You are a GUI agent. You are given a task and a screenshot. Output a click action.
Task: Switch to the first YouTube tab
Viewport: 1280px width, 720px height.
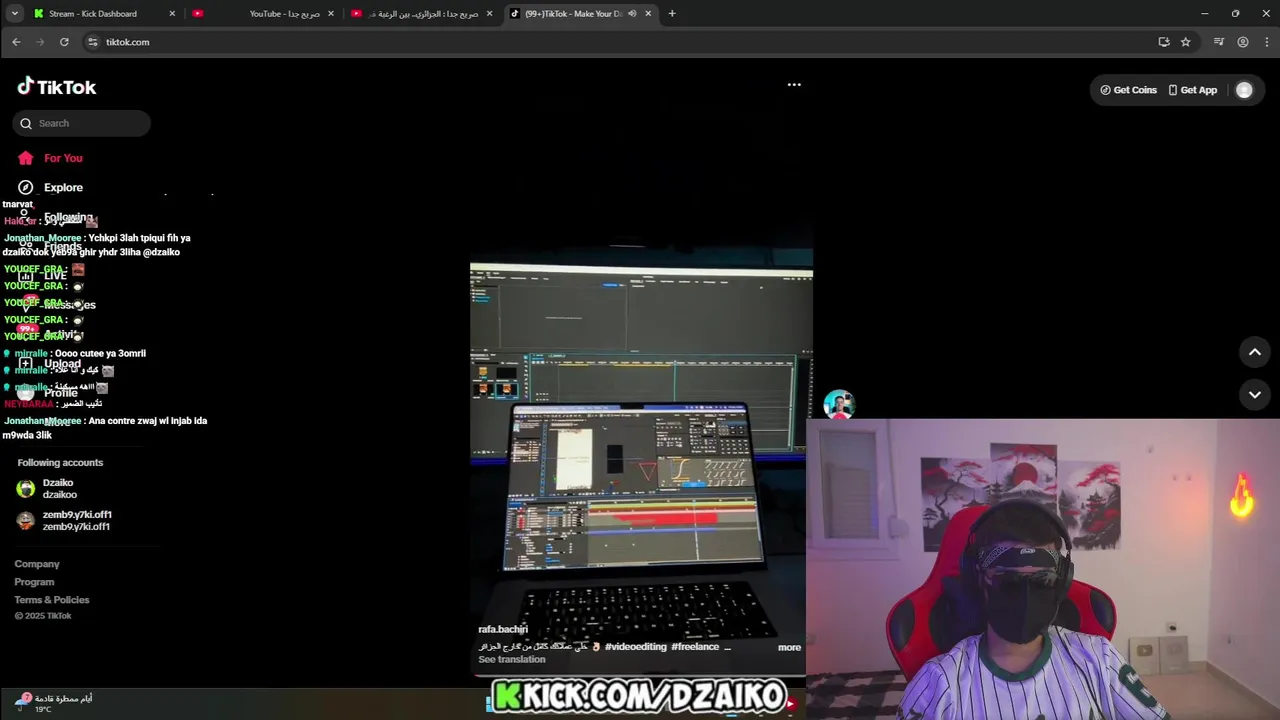coord(263,14)
